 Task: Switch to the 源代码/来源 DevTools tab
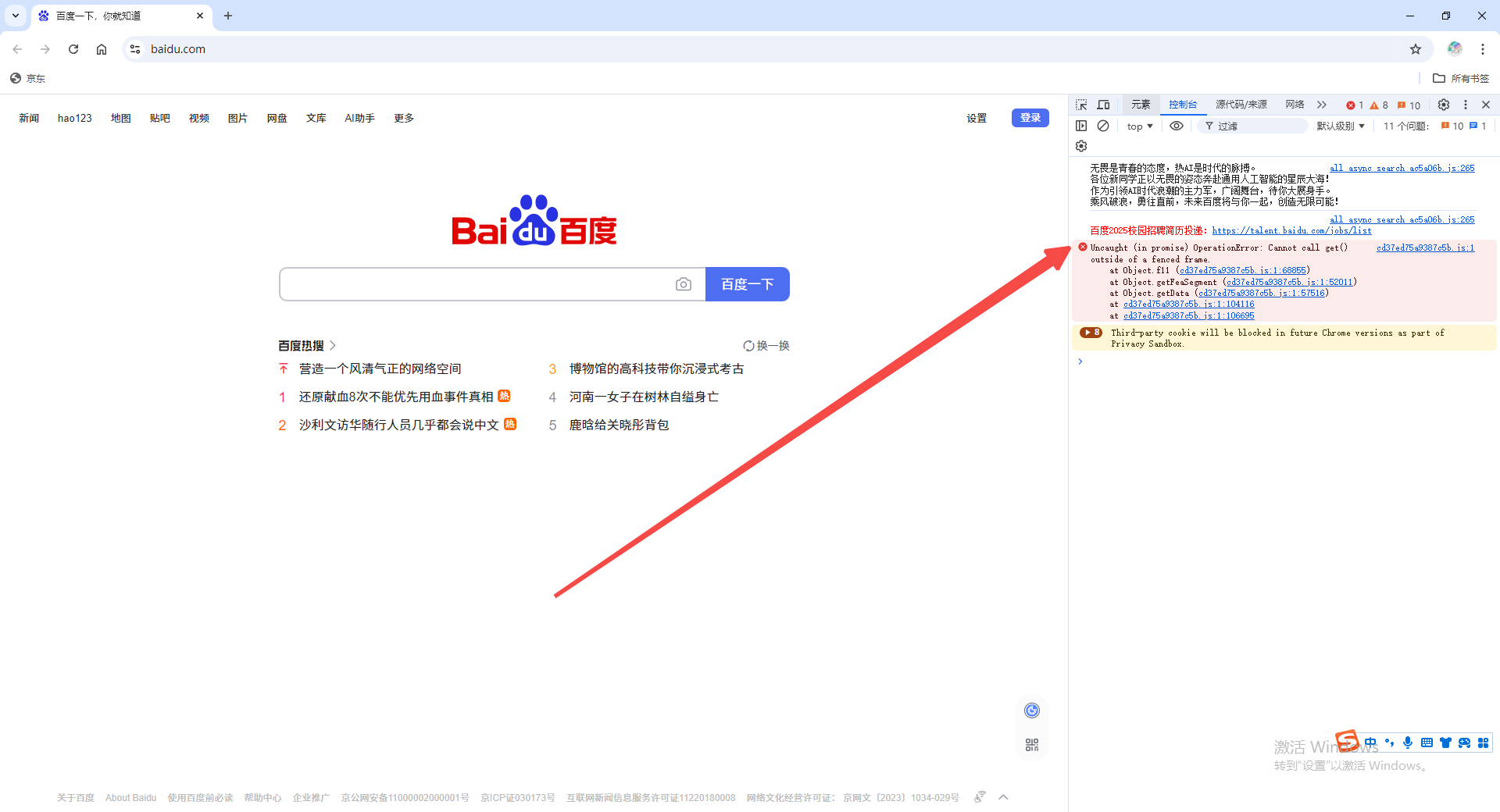[1241, 105]
